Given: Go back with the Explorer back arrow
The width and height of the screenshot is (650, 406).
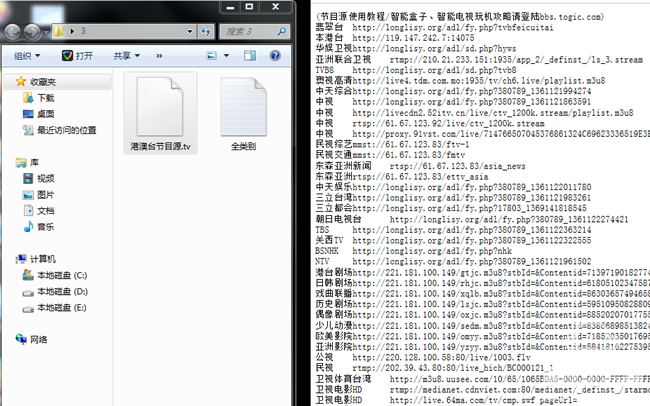Looking at the screenshot, I should [x=13, y=32].
